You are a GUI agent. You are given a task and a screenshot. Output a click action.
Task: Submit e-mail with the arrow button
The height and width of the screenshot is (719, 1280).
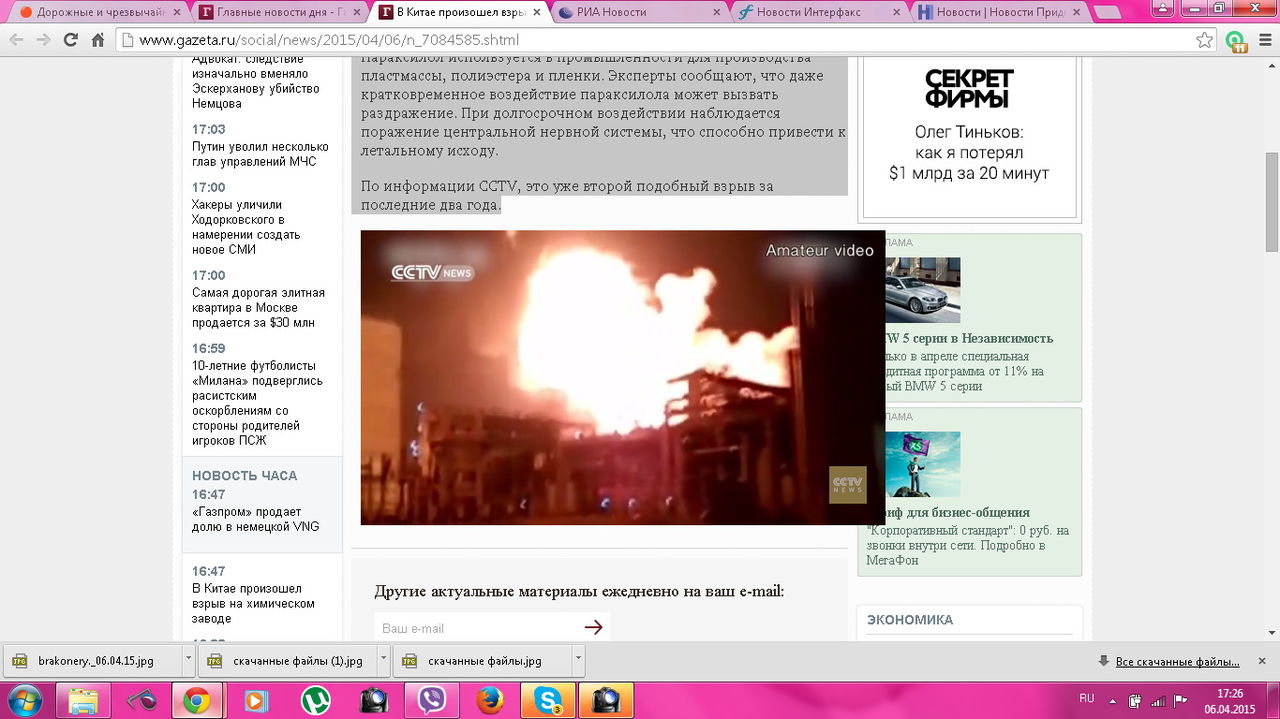click(594, 627)
